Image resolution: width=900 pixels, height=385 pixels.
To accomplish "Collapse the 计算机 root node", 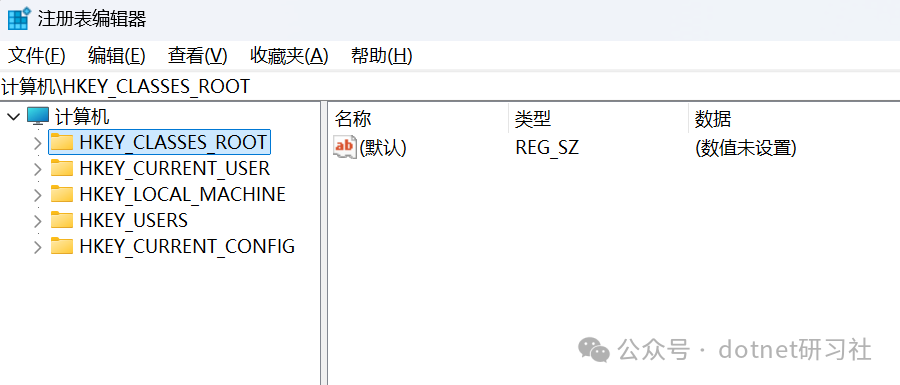I will point(13,117).
